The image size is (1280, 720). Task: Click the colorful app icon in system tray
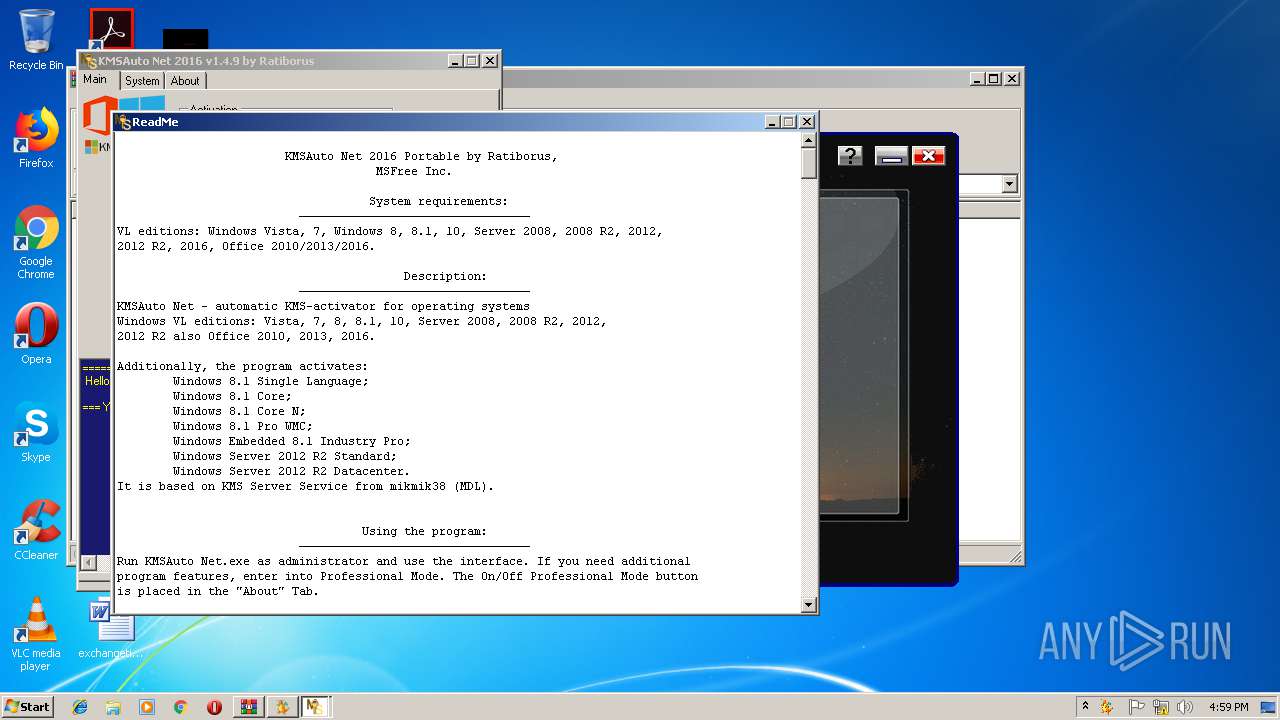(1108, 706)
